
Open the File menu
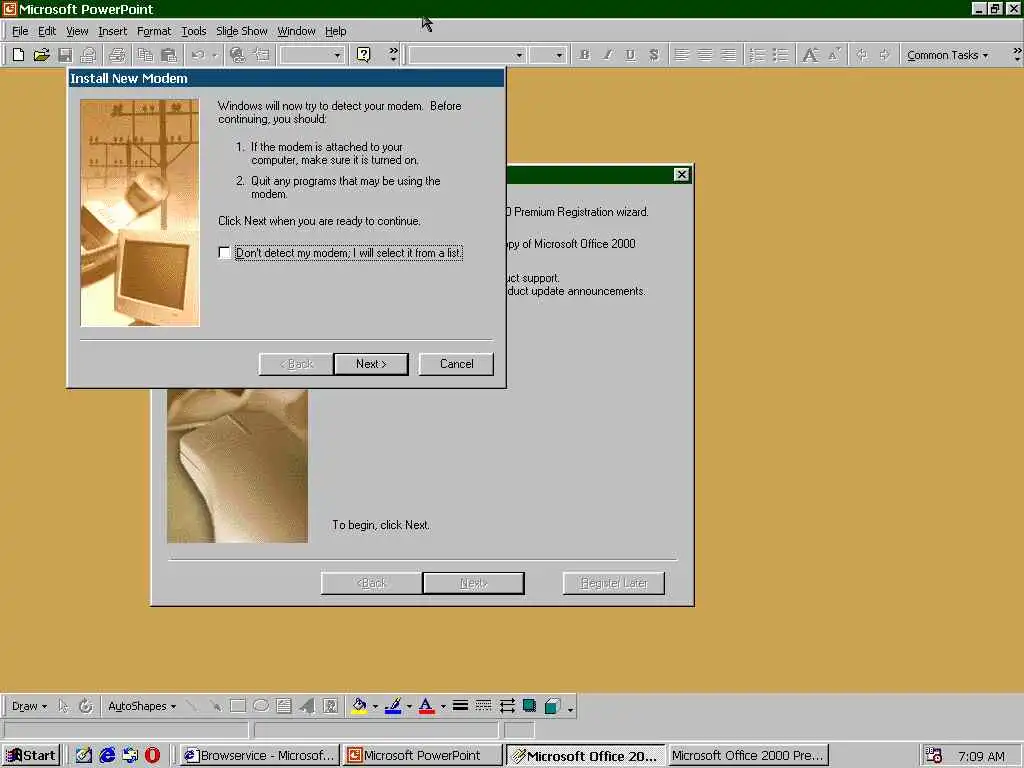point(20,31)
